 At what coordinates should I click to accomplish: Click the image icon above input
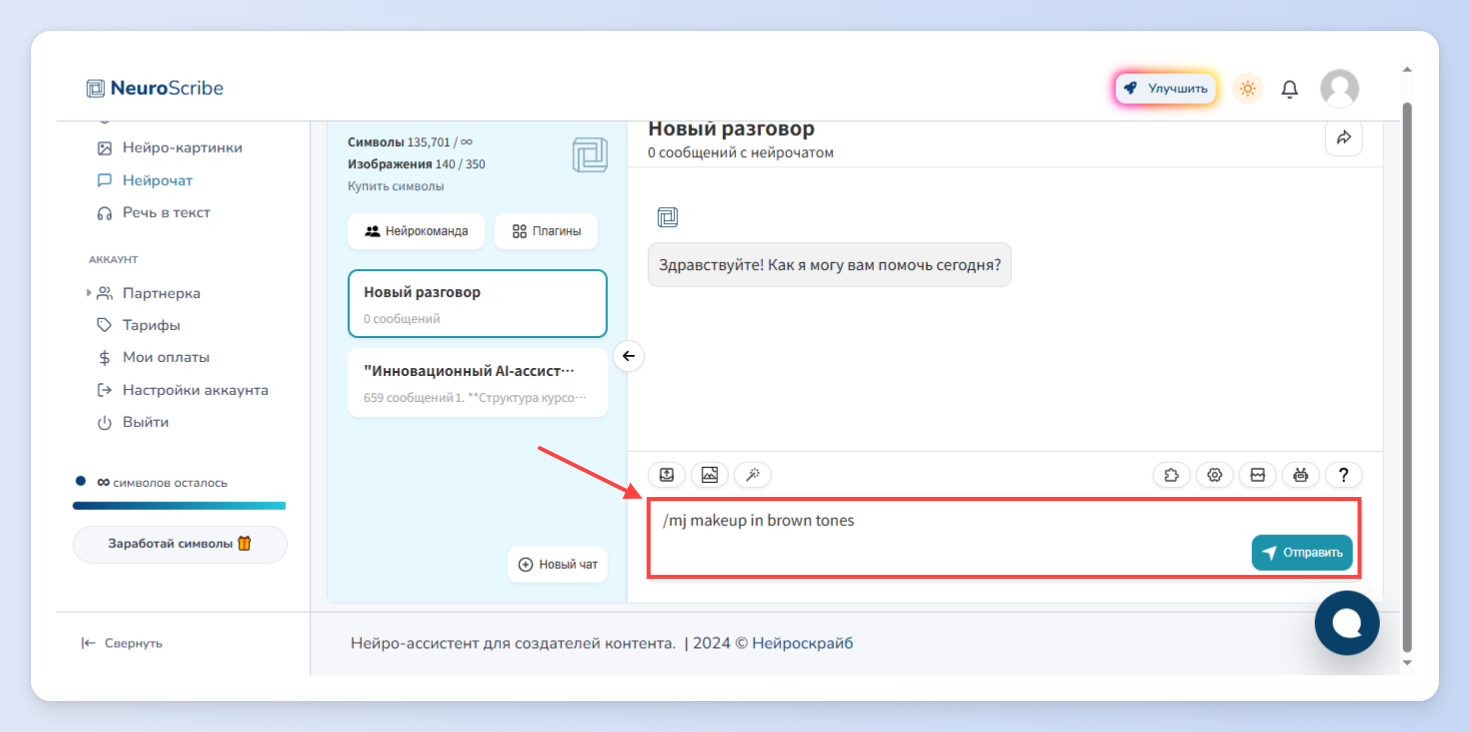pos(710,475)
